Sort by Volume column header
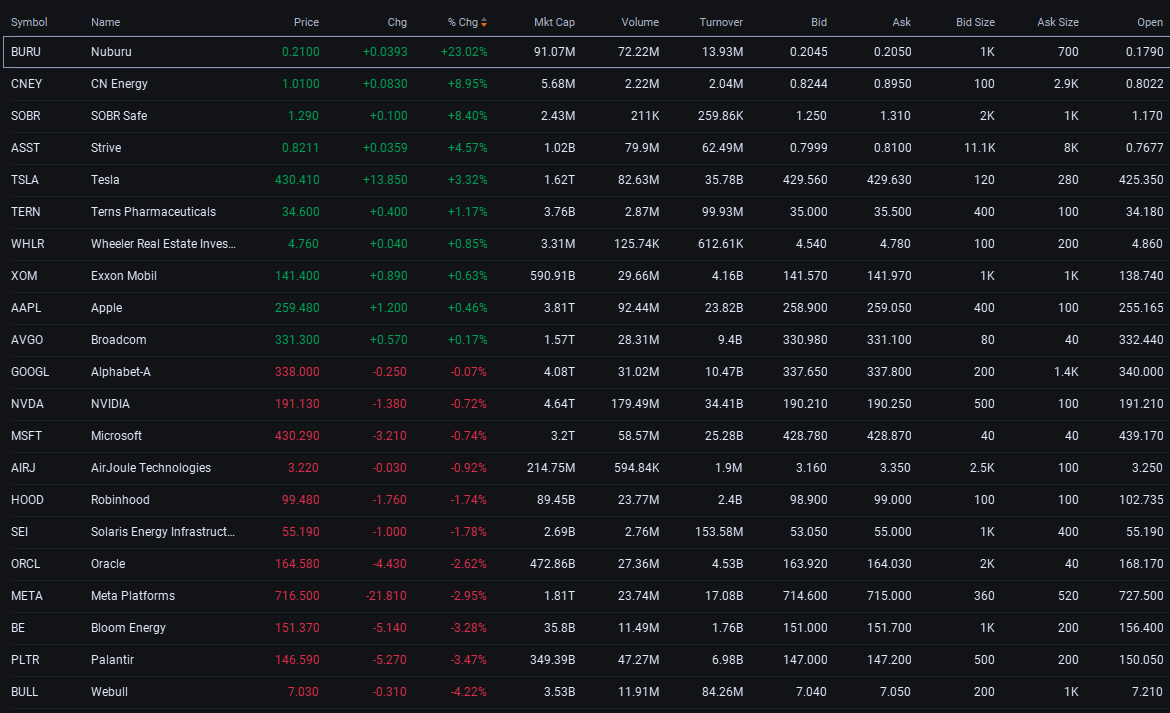The image size is (1170, 713). coord(640,22)
